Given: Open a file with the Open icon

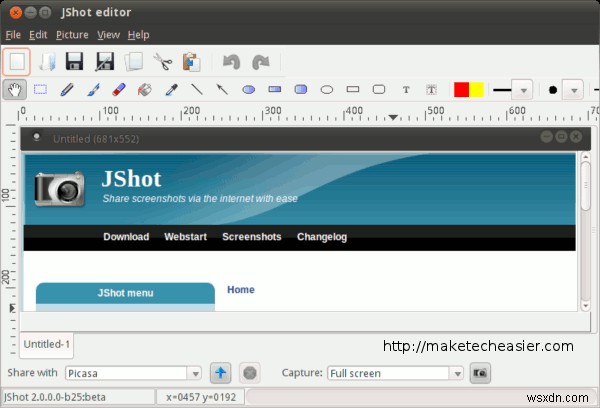Looking at the screenshot, I should (x=48, y=62).
